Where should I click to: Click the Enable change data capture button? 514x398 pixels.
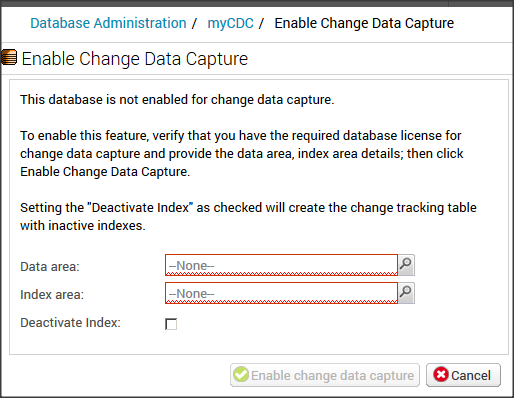point(325,375)
